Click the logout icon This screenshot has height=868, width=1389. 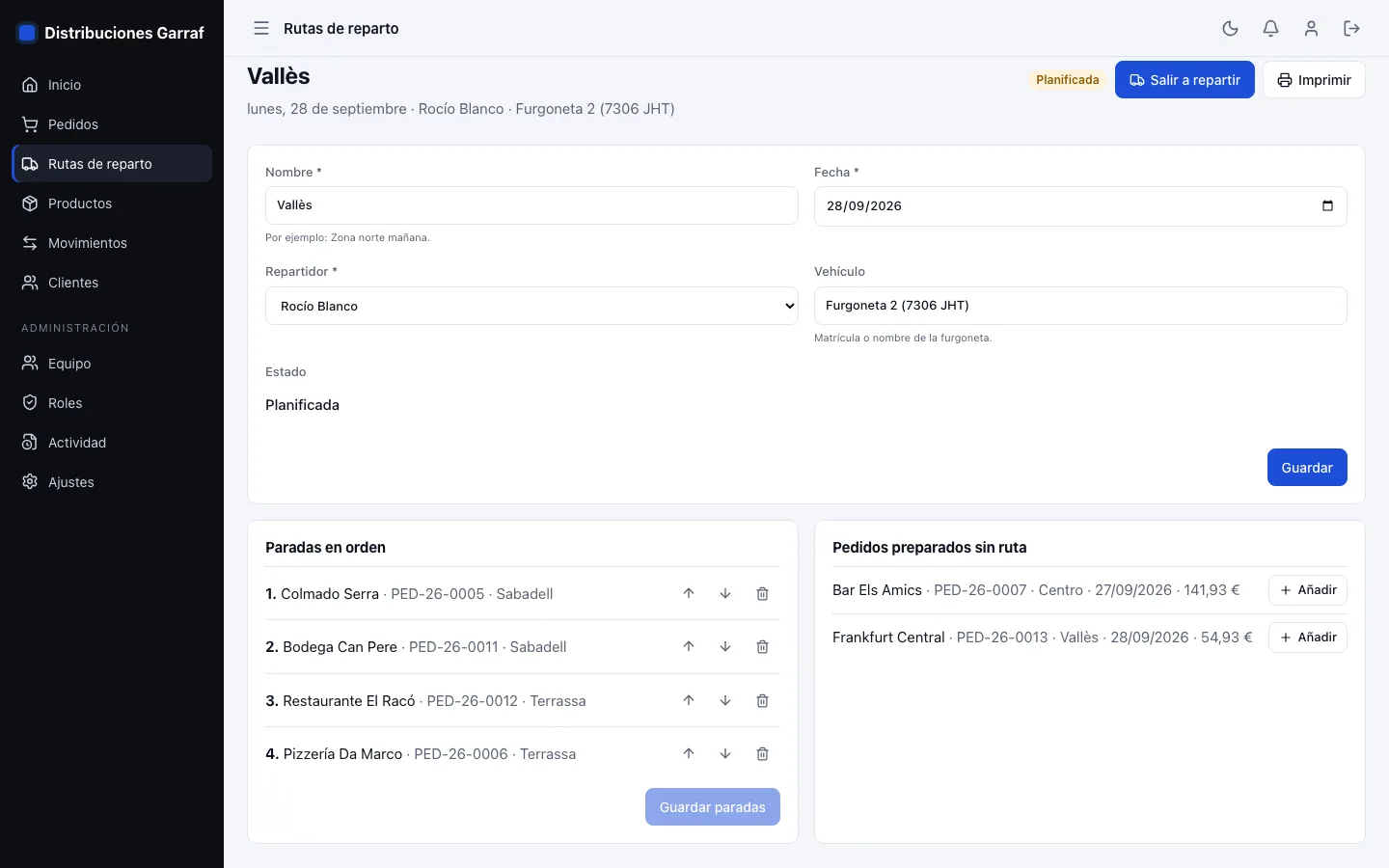pyautogui.click(x=1351, y=29)
